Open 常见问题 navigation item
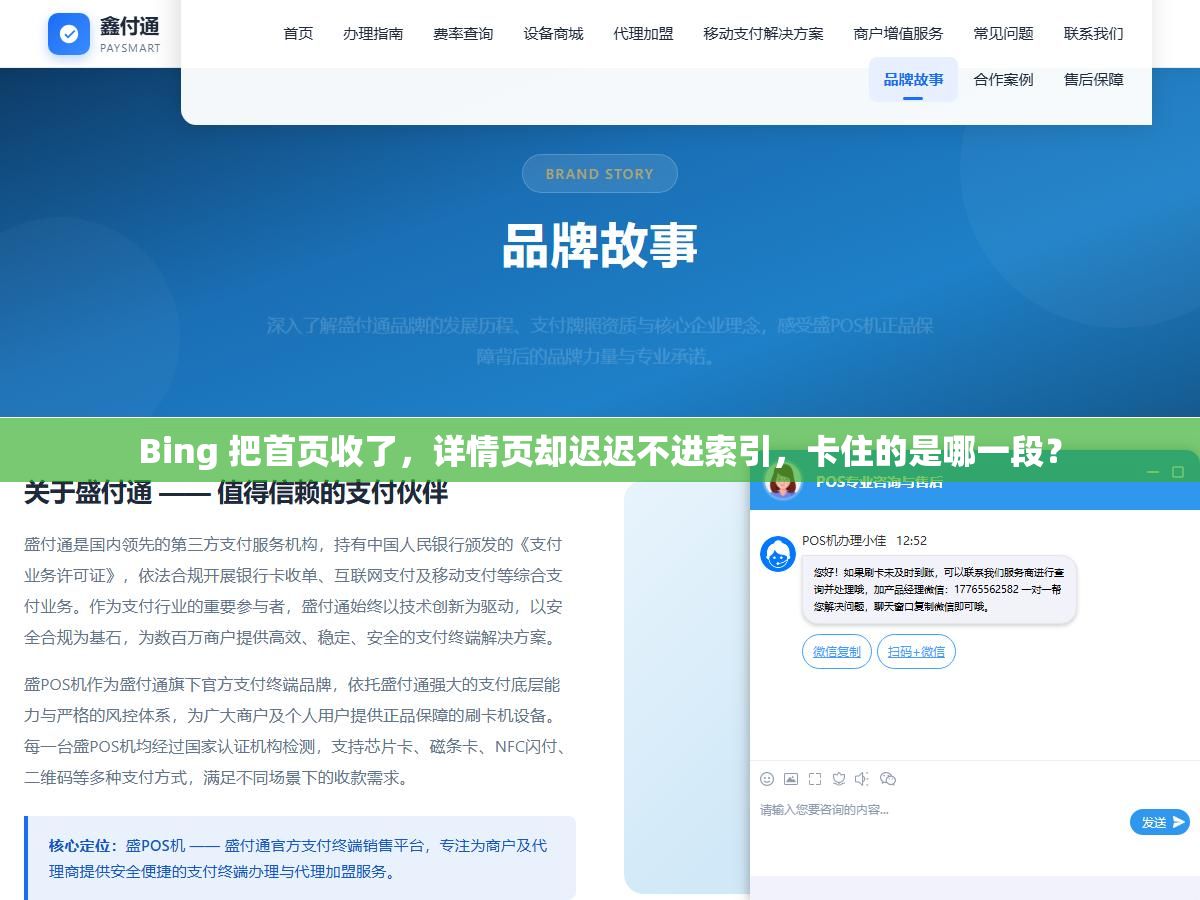Screen dimensions: 1200x900 tap(1003, 33)
